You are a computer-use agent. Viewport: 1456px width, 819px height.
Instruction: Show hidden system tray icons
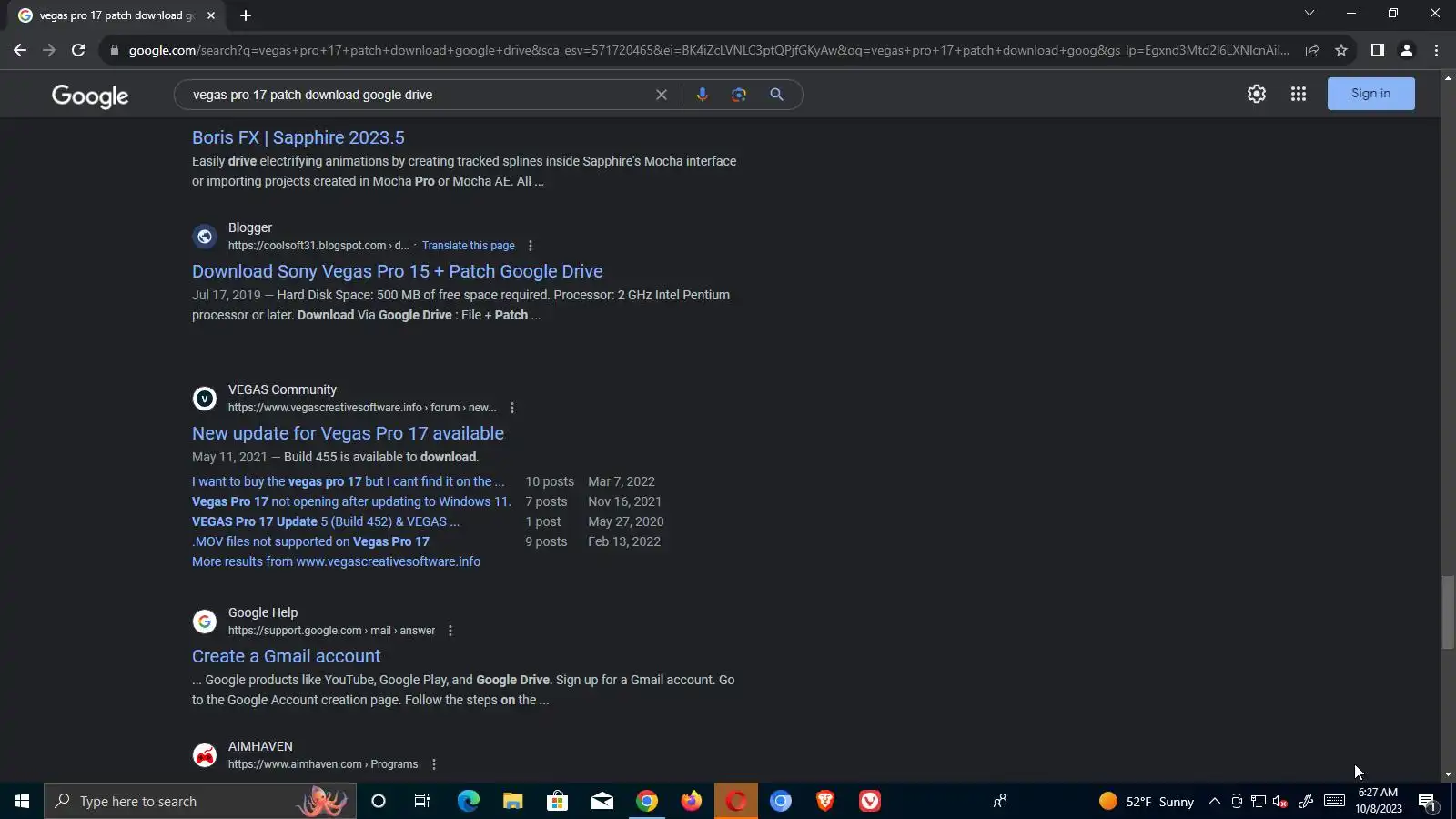(1214, 801)
